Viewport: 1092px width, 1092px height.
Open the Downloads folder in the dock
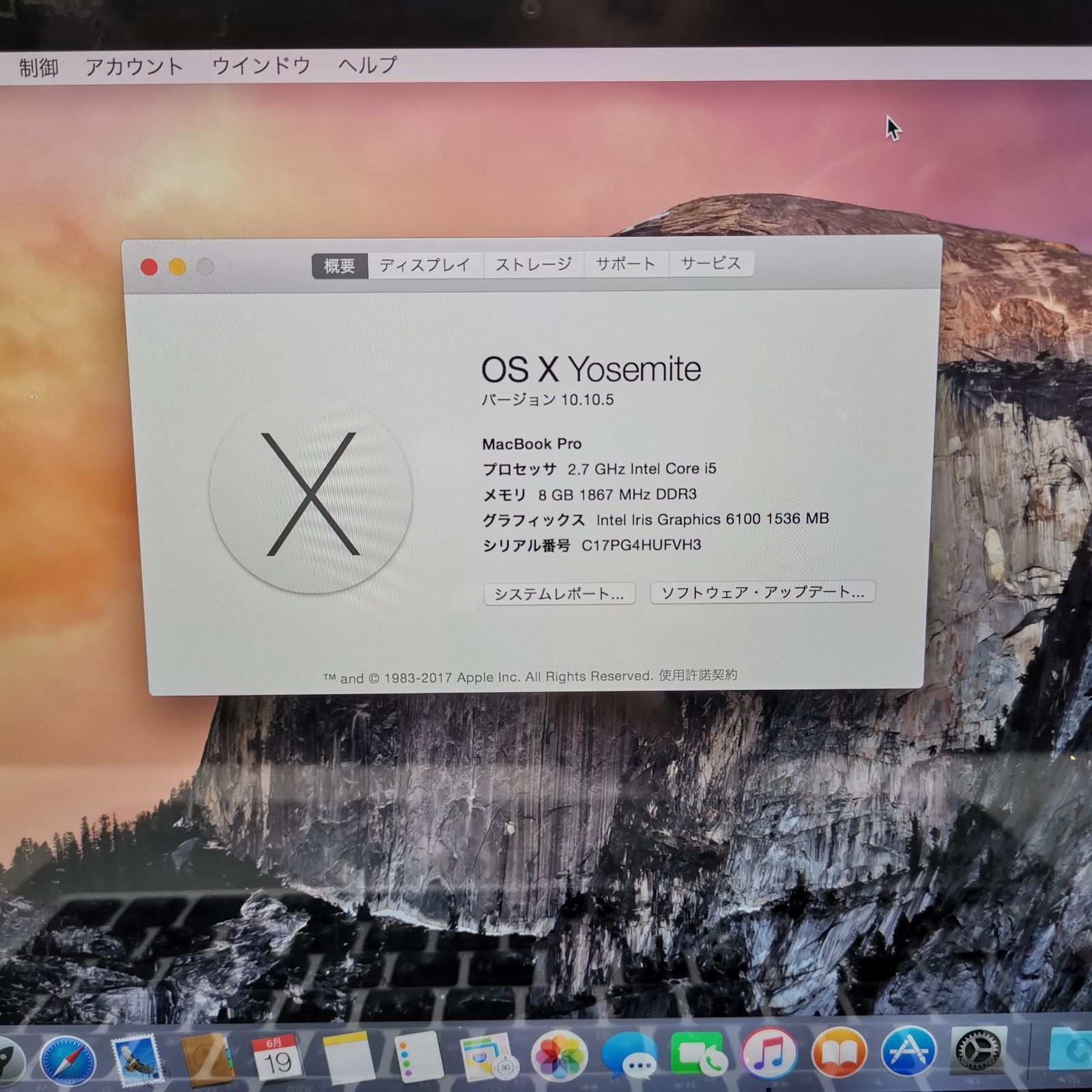(1070, 1050)
